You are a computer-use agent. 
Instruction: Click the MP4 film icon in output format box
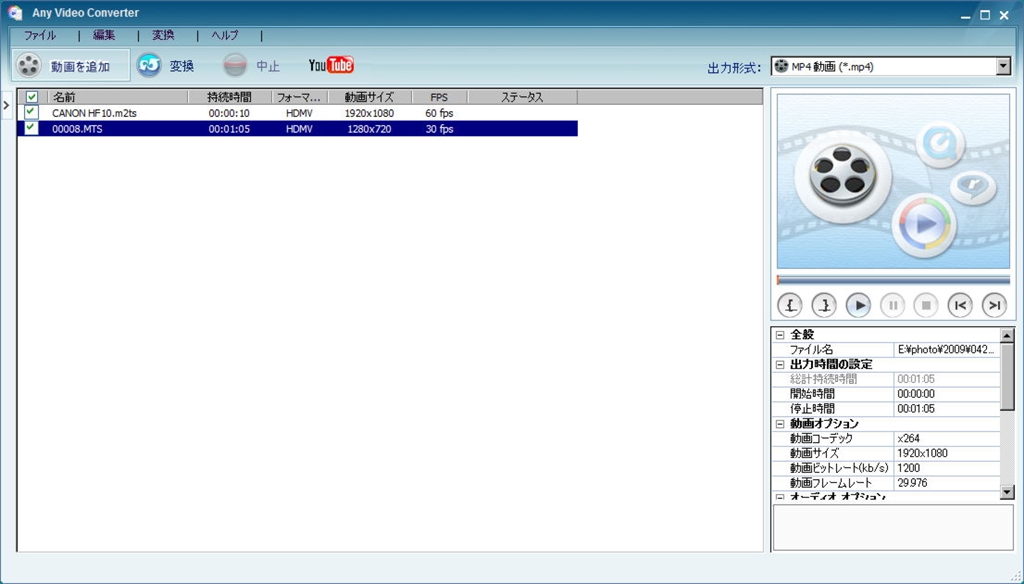(x=780, y=66)
